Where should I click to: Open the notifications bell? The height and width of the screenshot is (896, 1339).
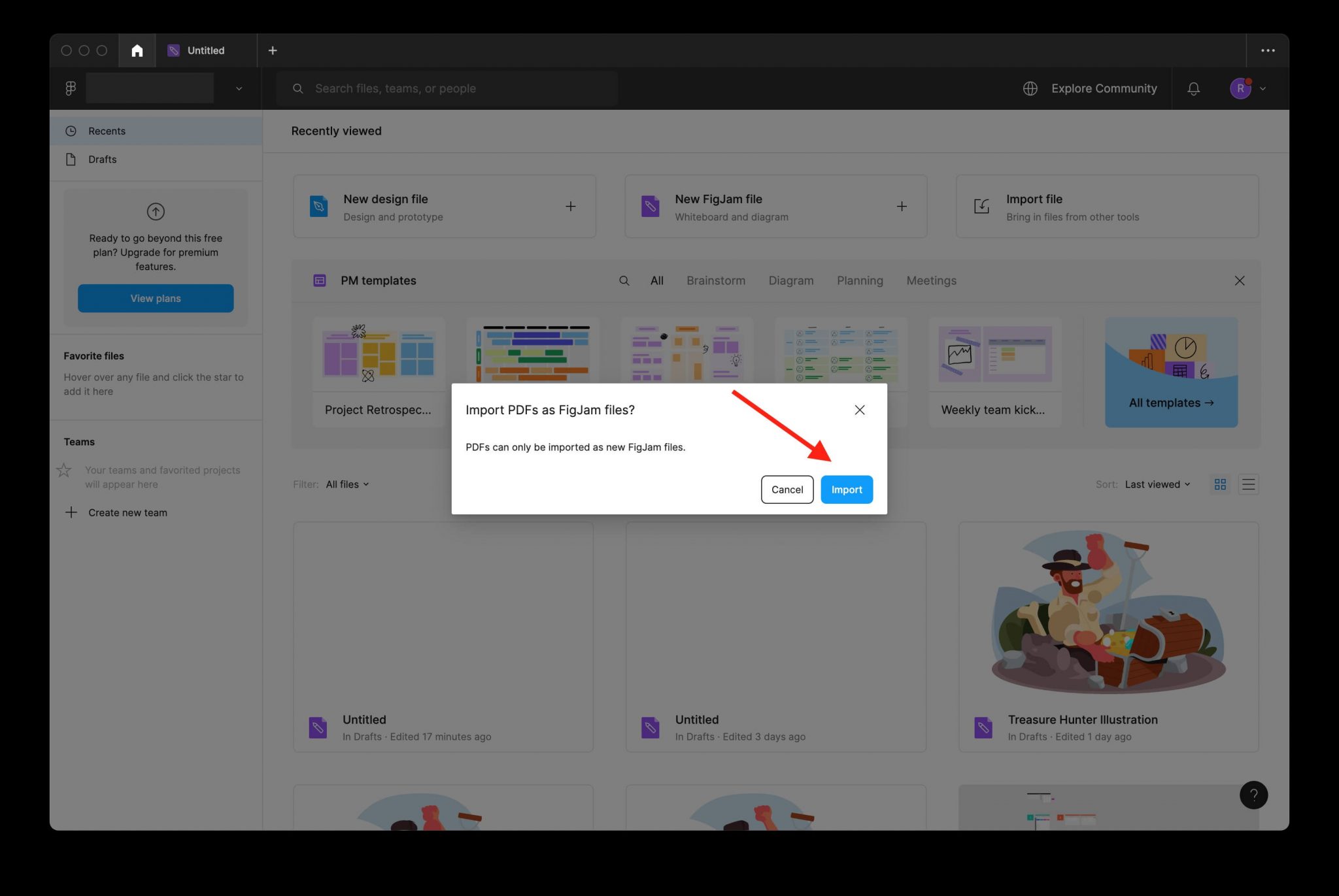(x=1194, y=88)
